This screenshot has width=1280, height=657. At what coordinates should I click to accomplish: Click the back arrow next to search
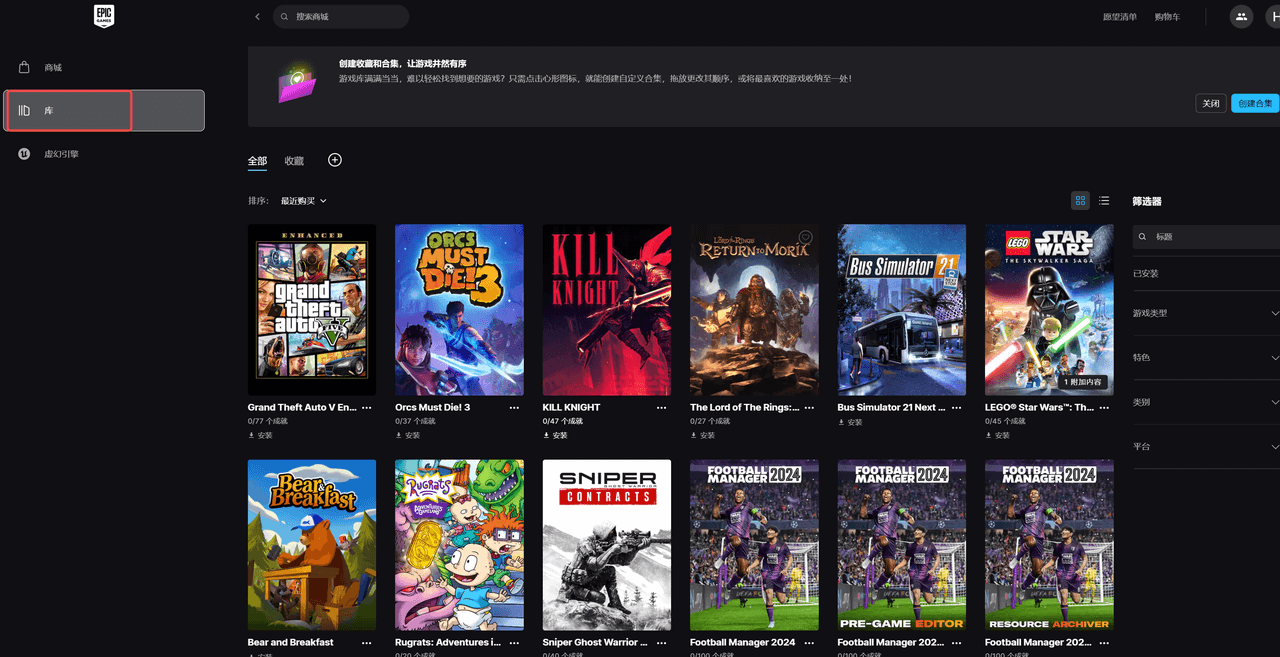point(257,17)
